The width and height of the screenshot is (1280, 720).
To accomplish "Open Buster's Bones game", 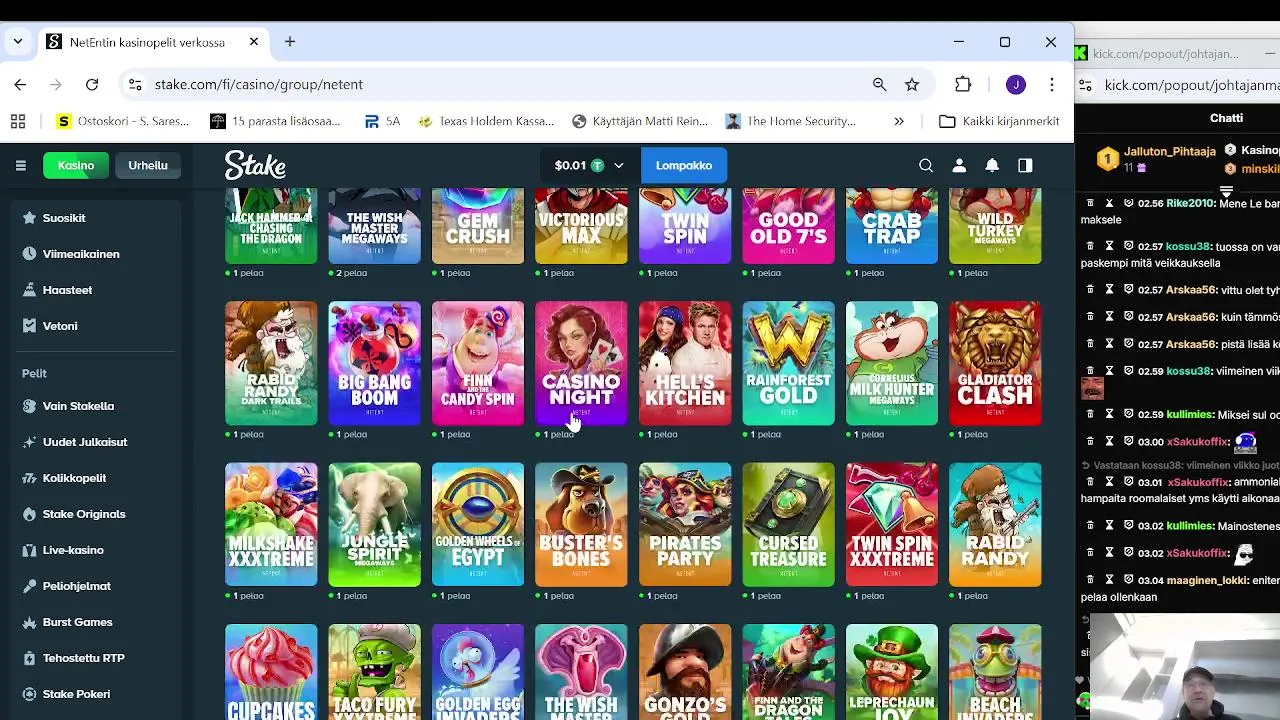I will (581, 525).
